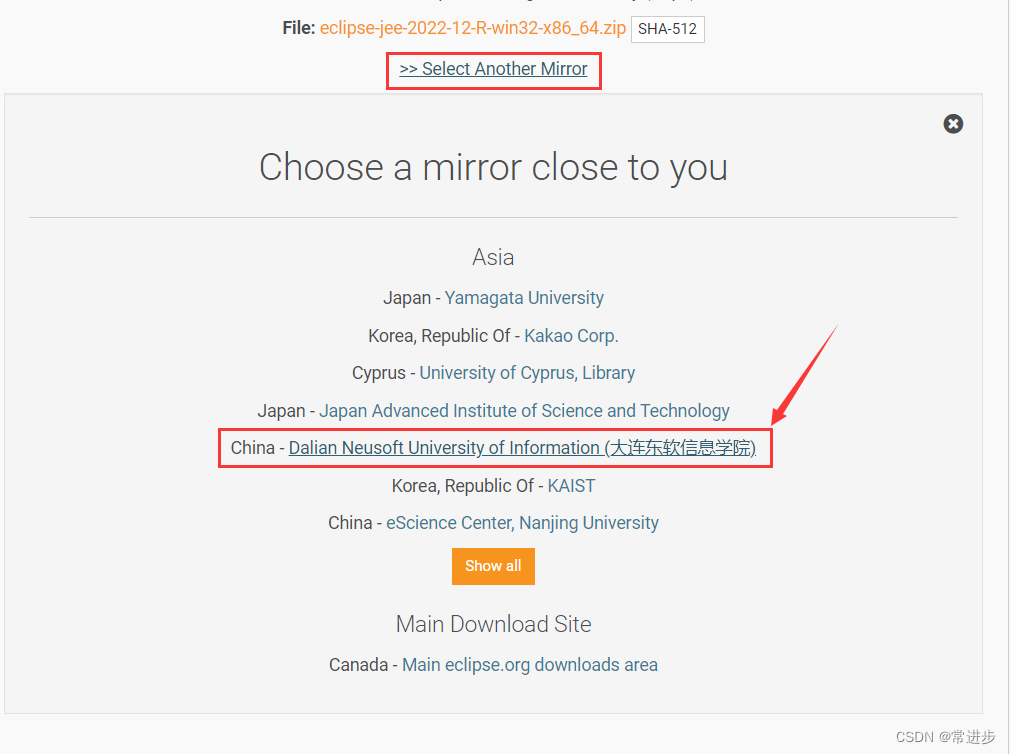Select University of Cyprus, Library mirror
The height and width of the screenshot is (754, 1011).
click(527, 373)
